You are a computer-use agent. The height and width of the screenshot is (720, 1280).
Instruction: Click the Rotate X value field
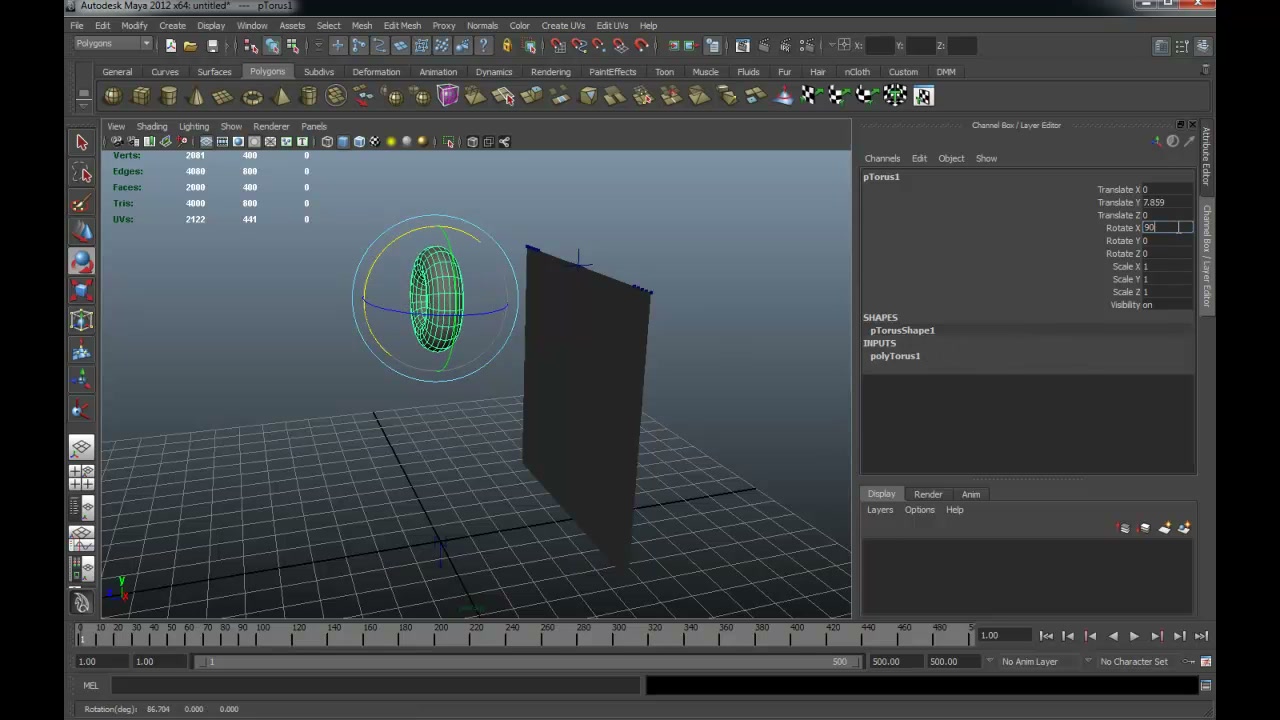point(1168,228)
